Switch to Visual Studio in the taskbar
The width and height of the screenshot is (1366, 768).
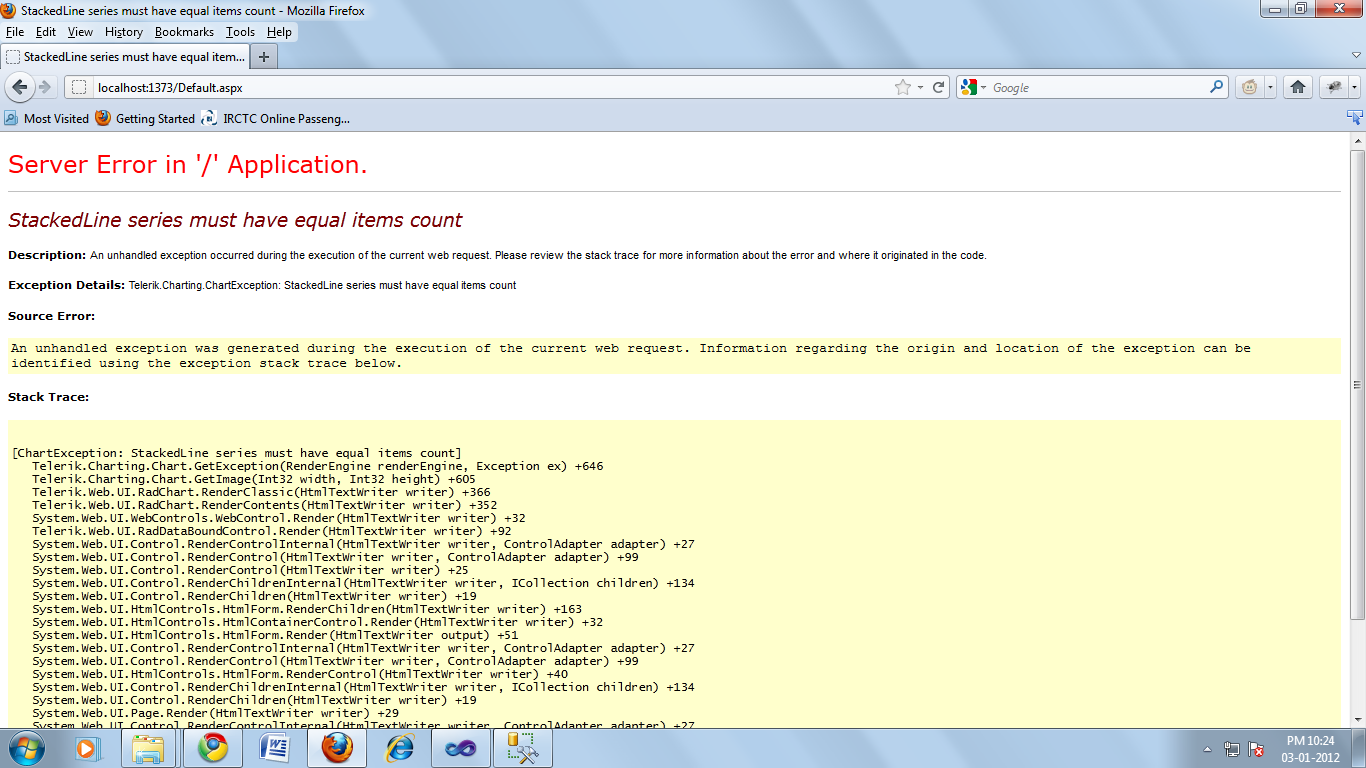coord(460,748)
